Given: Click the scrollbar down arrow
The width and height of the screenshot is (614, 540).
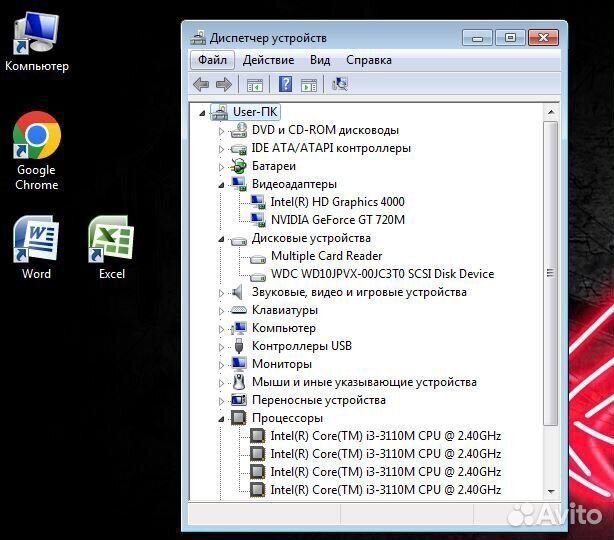Looking at the screenshot, I should click(551, 491).
